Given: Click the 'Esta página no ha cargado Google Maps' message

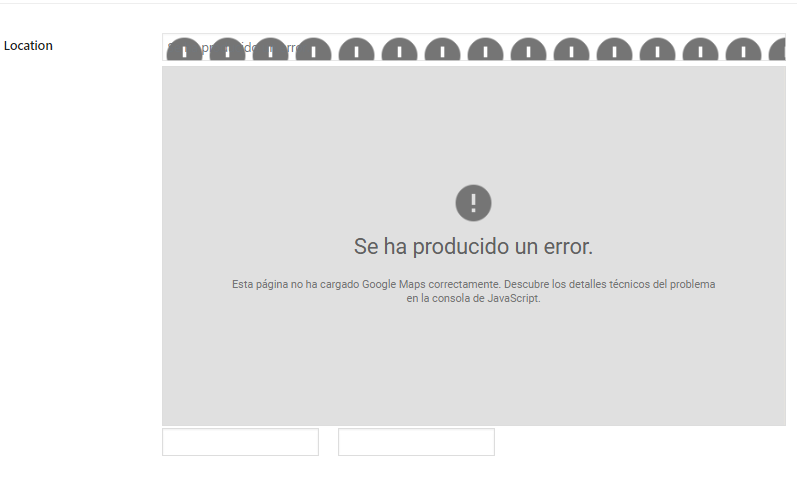Looking at the screenshot, I should pos(473,291).
